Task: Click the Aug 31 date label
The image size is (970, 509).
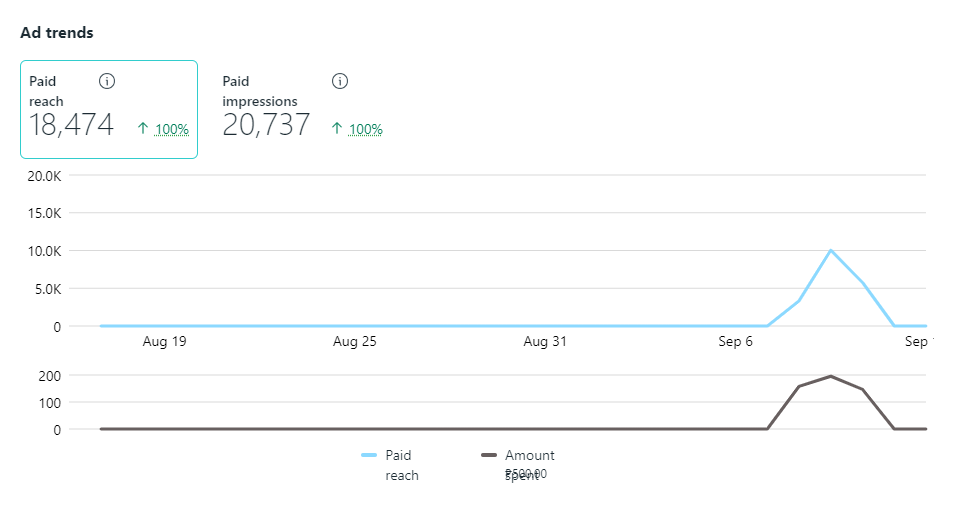Action: (545, 342)
